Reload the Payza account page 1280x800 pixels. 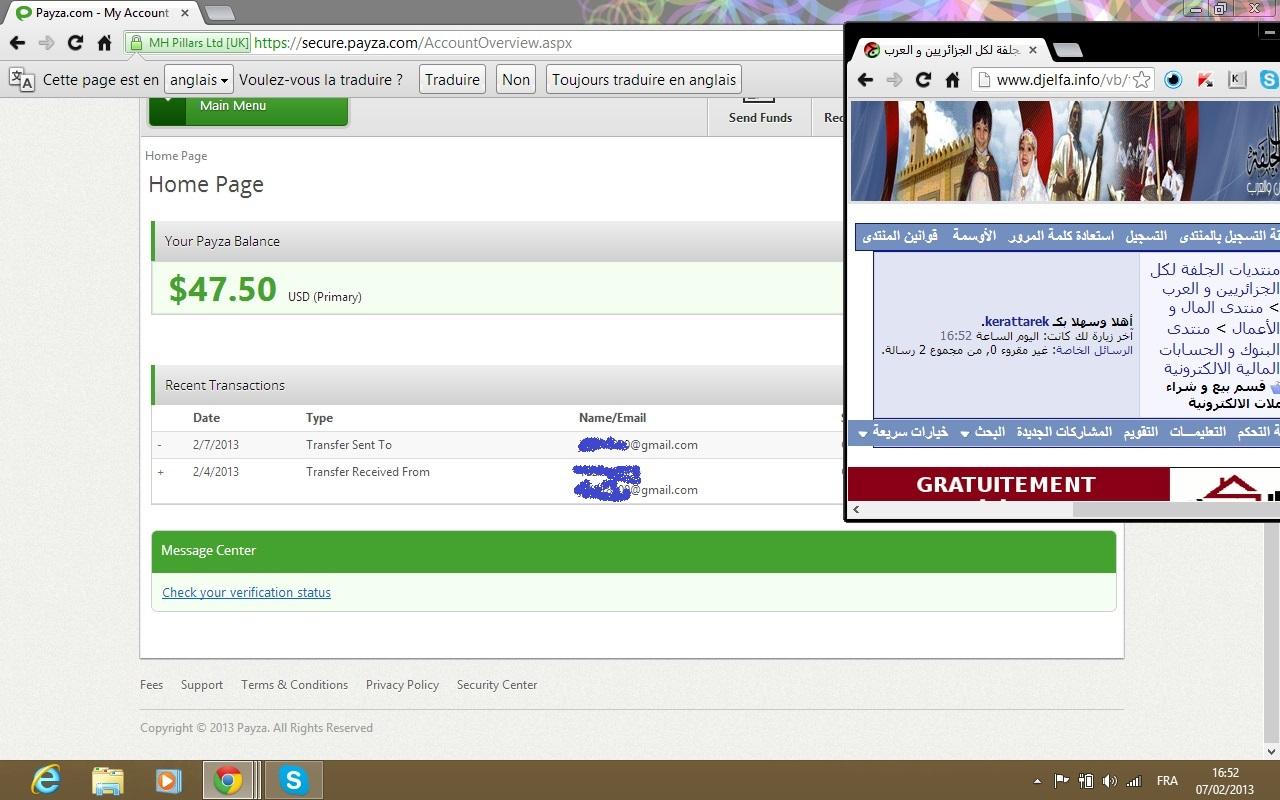(x=75, y=43)
